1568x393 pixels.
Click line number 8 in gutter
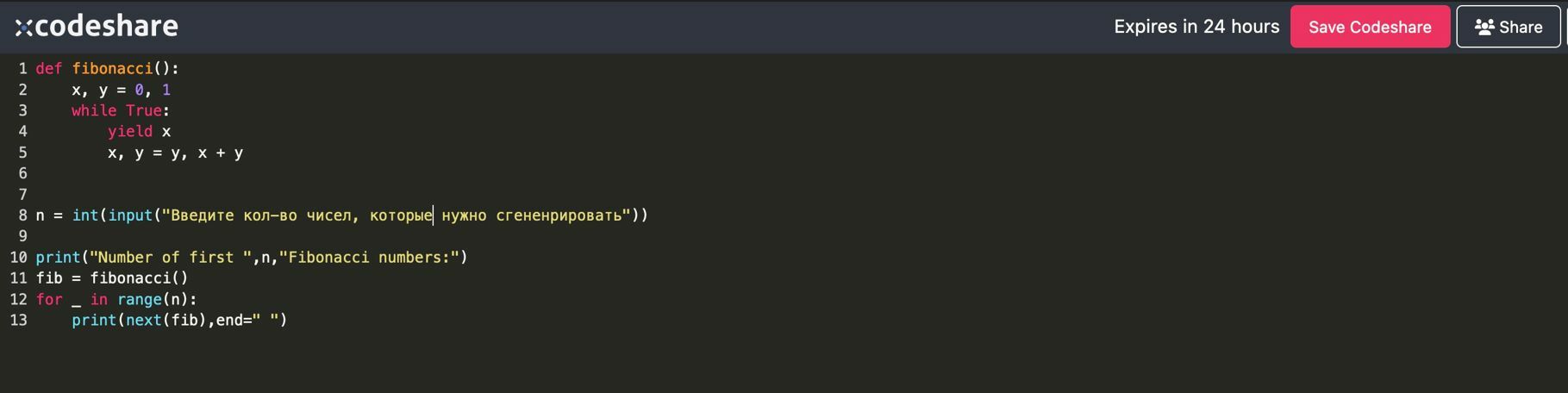[x=22, y=215]
